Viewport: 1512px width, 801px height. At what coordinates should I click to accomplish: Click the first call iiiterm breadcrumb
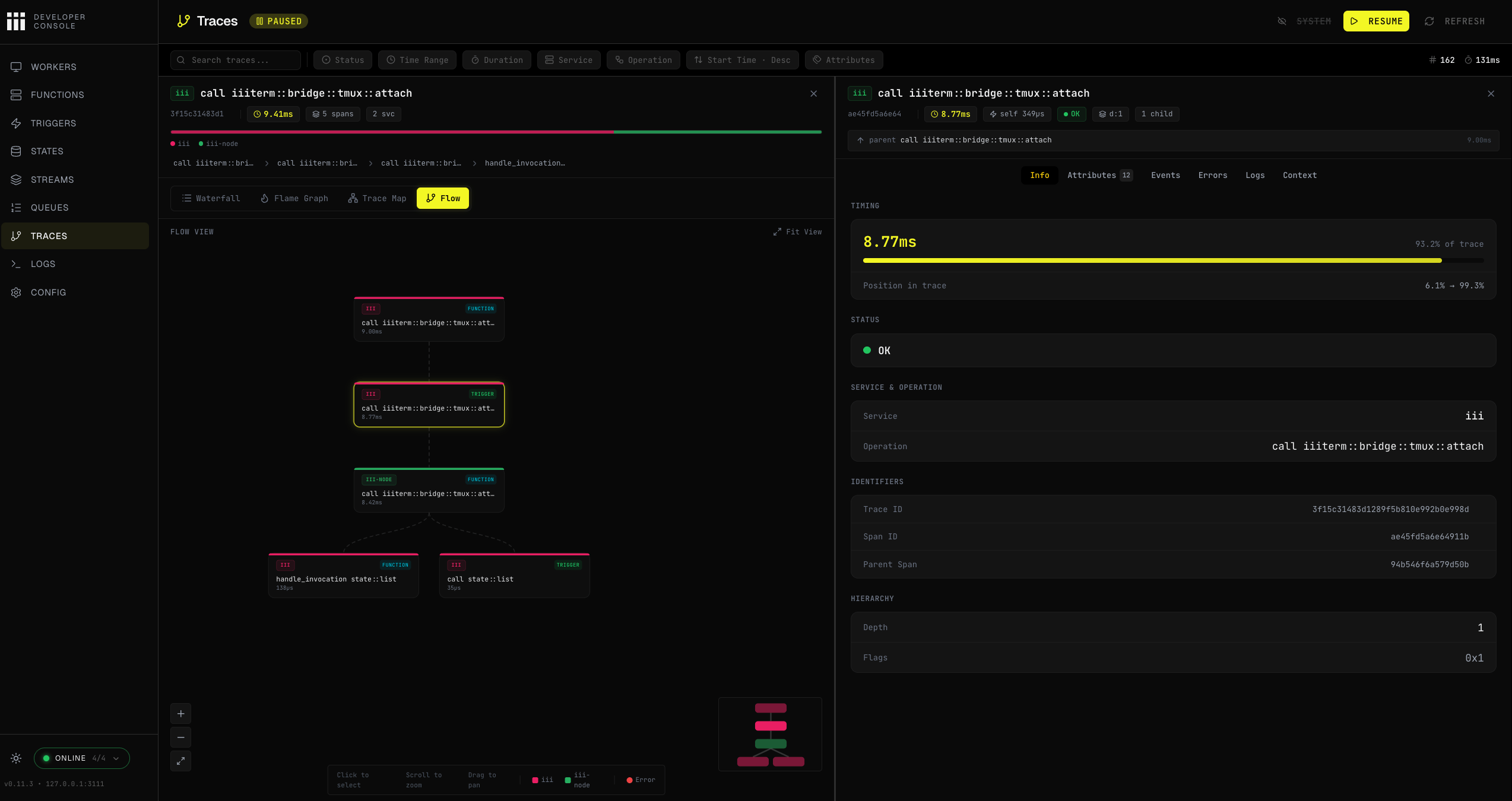coord(214,163)
